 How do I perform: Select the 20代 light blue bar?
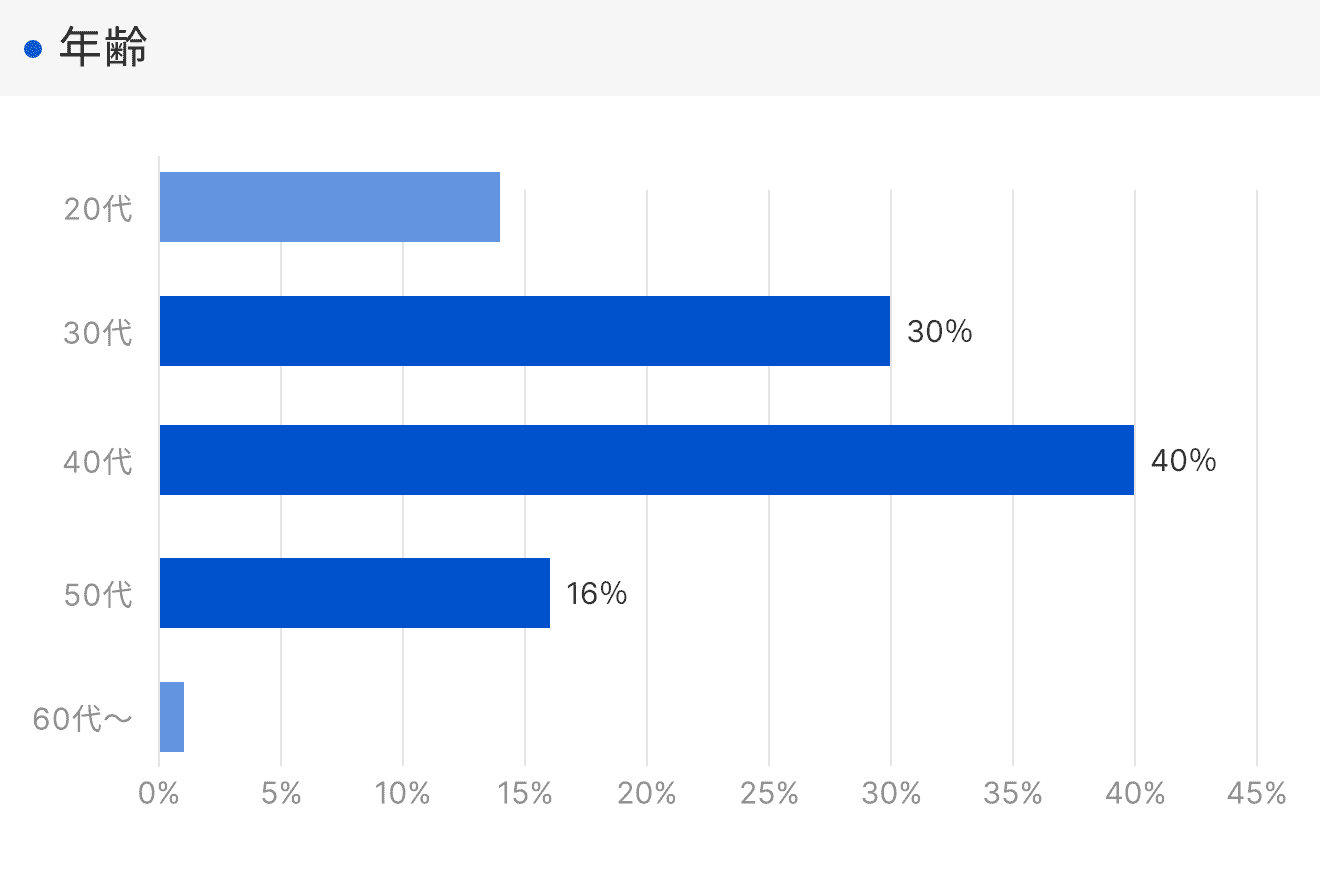click(x=329, y=207)
